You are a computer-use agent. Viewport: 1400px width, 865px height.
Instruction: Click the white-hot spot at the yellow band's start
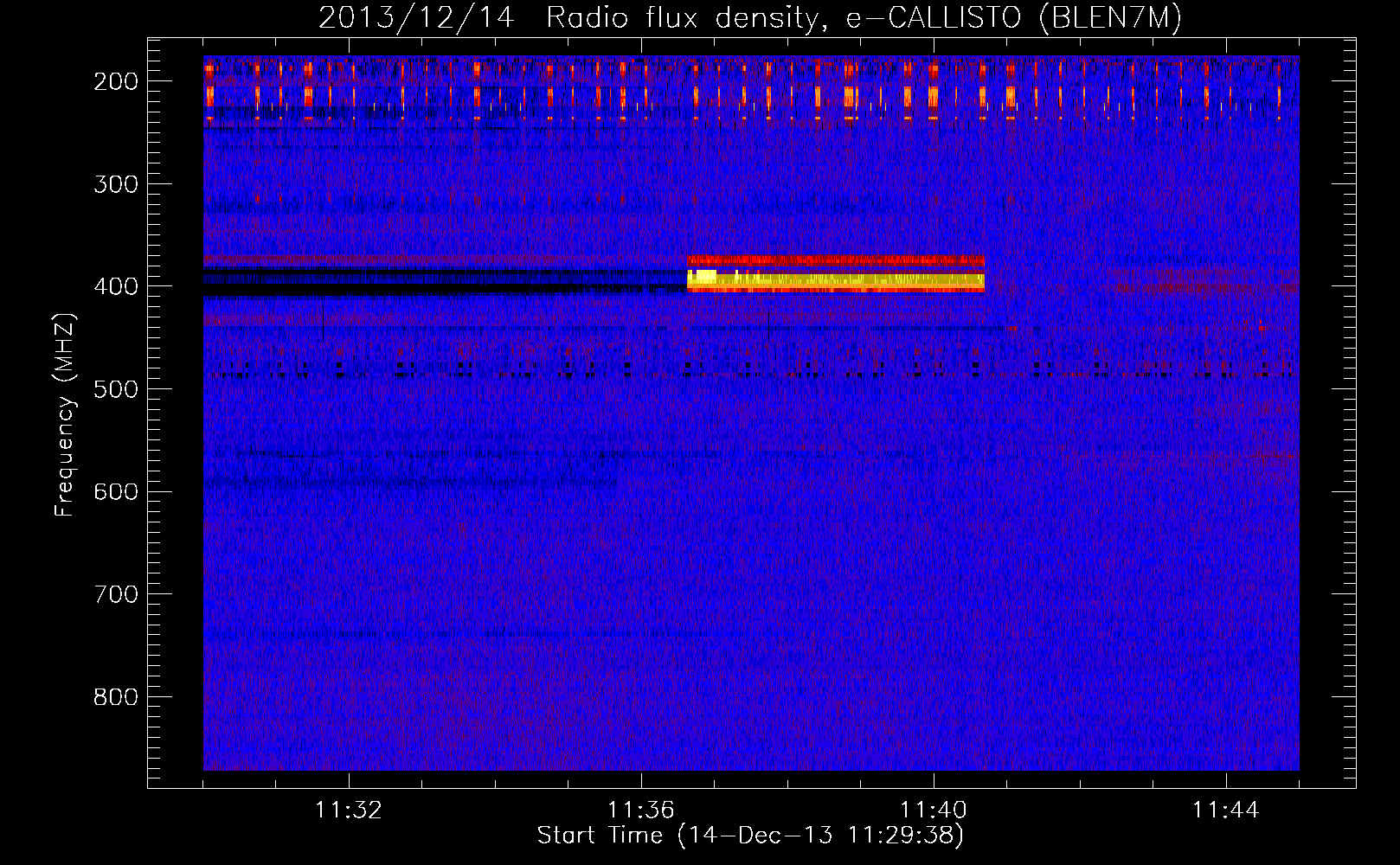703,276
